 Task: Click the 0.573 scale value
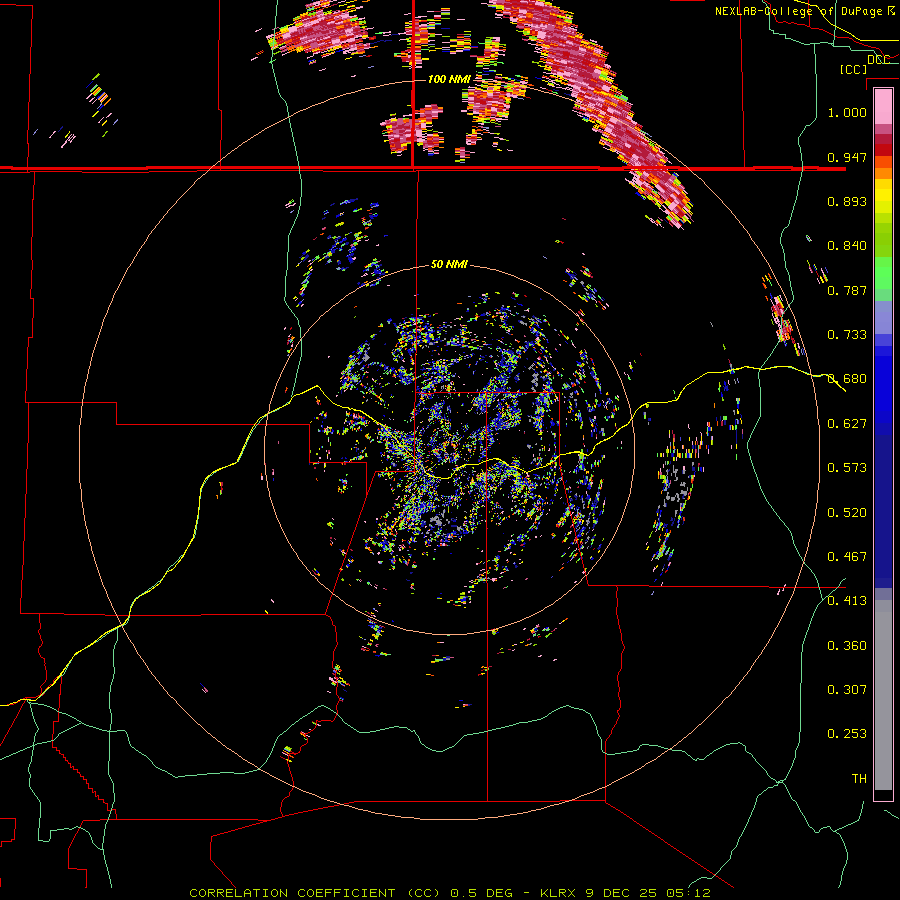pos(847,468)
